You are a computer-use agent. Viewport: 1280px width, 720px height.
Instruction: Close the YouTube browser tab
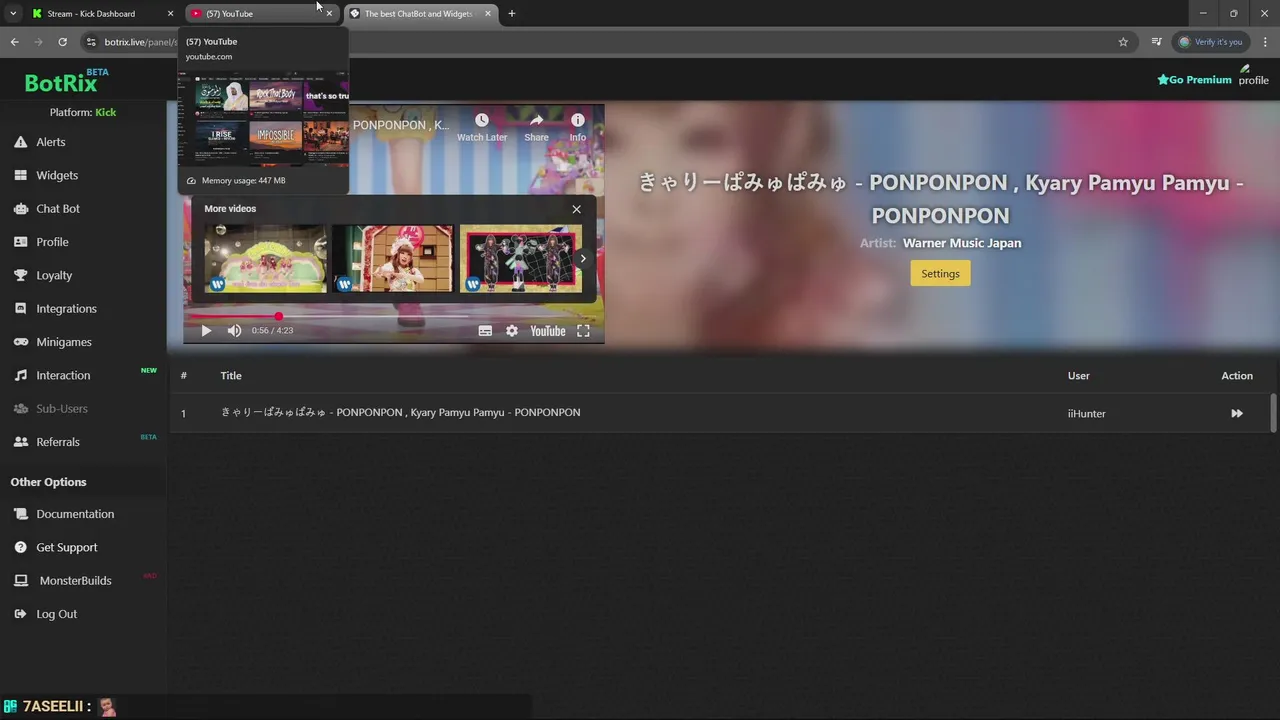(329, 14)
